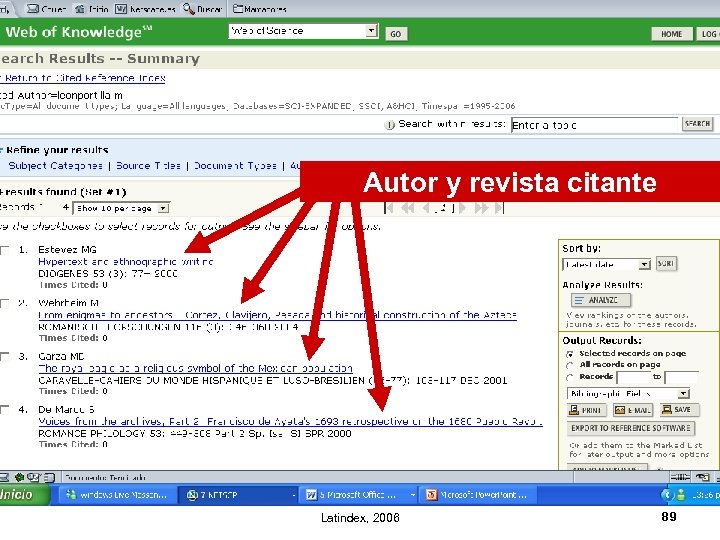720x540 pixels.
Task: Open the Web of Science database dropdown
Action: point(371,31)
